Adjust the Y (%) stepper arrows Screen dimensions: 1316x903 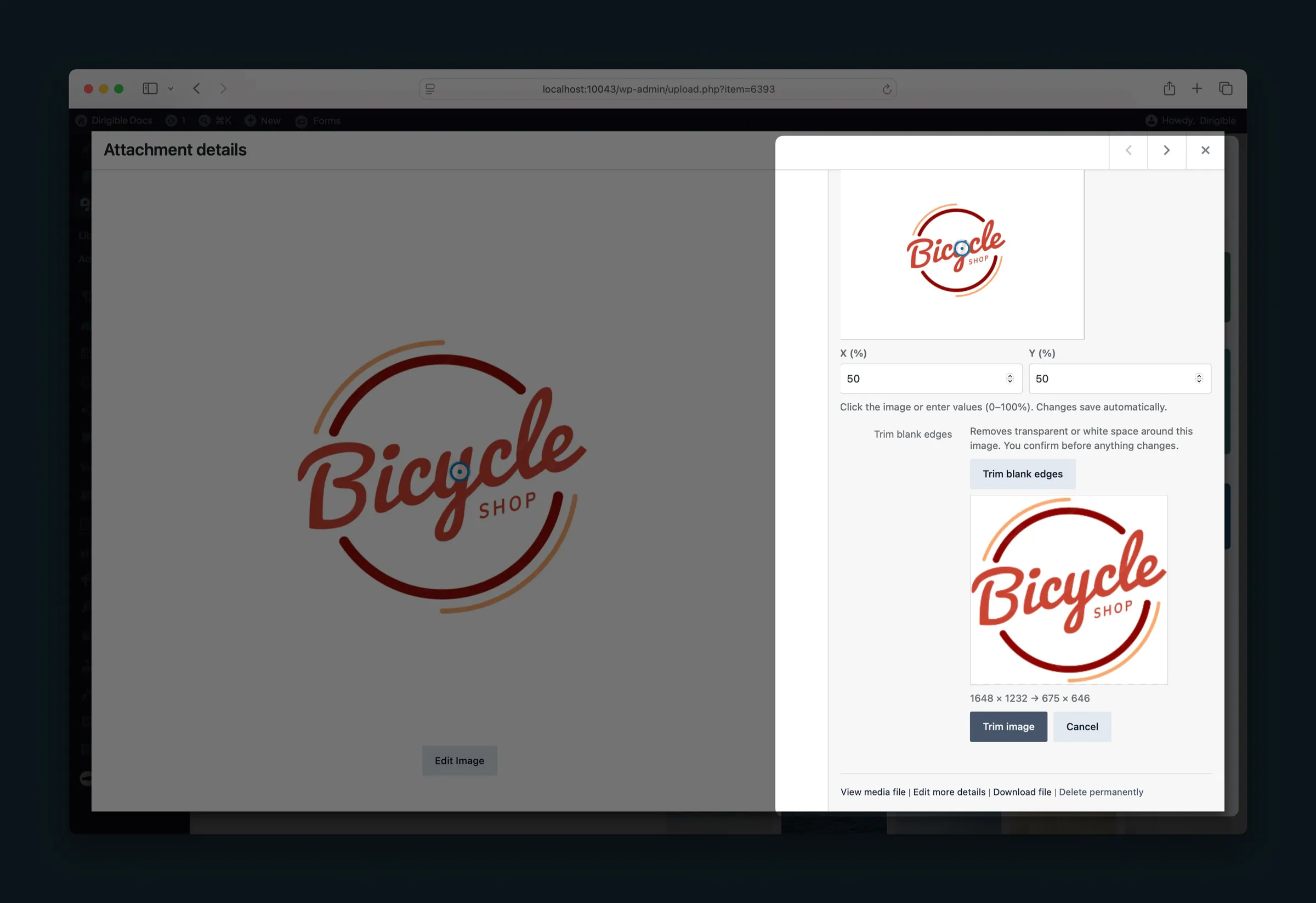tap(1199, 379)
